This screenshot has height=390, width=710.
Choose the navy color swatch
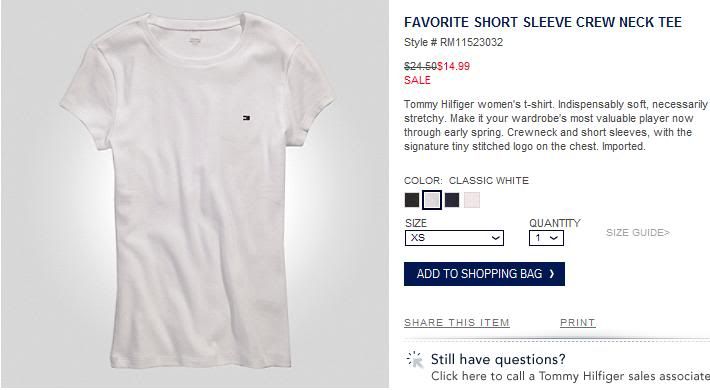[452, 200]
